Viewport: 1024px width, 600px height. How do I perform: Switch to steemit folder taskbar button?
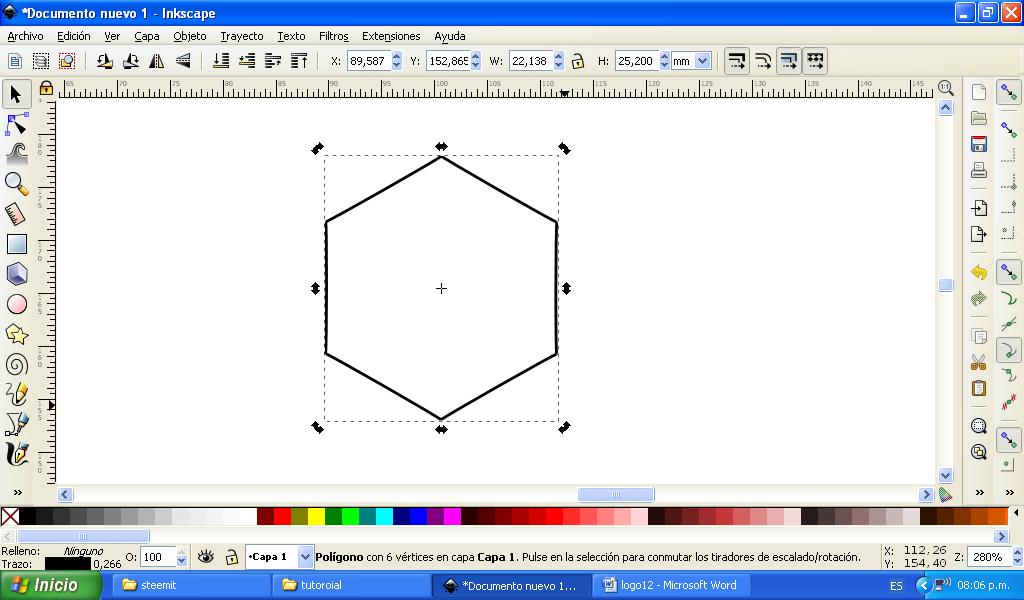click(x=191, y=585)
